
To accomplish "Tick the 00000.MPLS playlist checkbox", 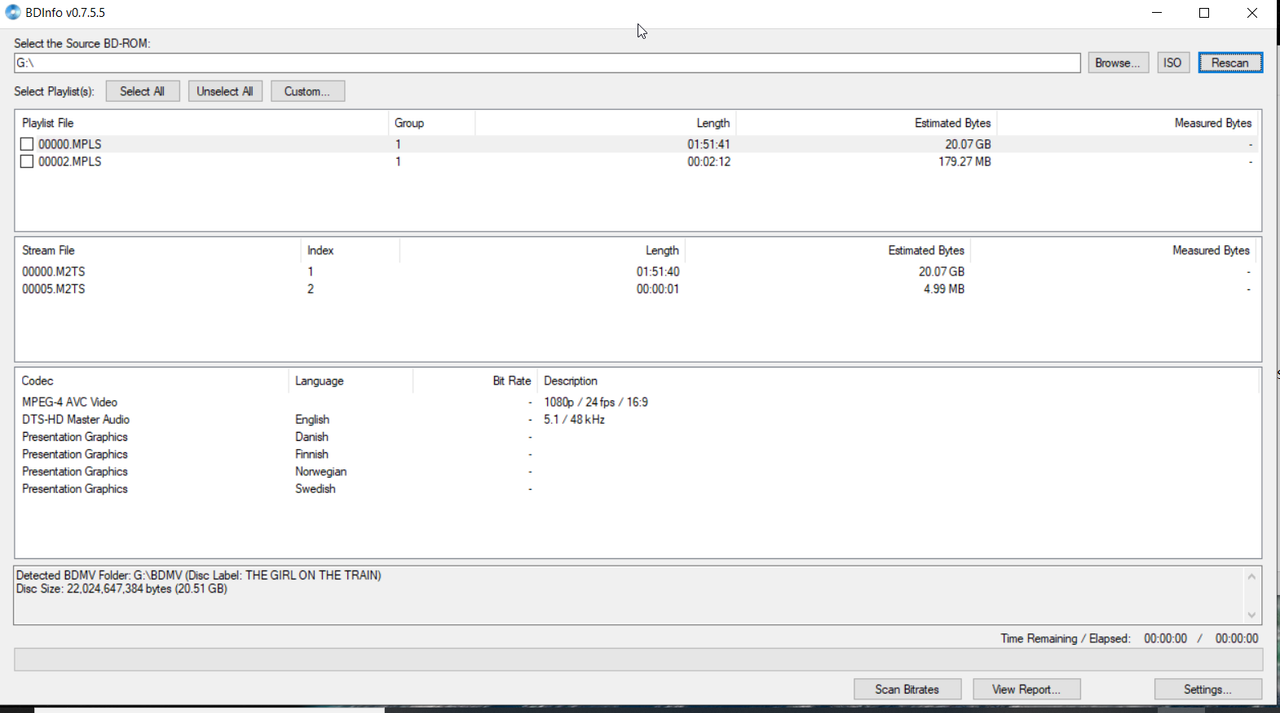I will click(x=27, y=144).
